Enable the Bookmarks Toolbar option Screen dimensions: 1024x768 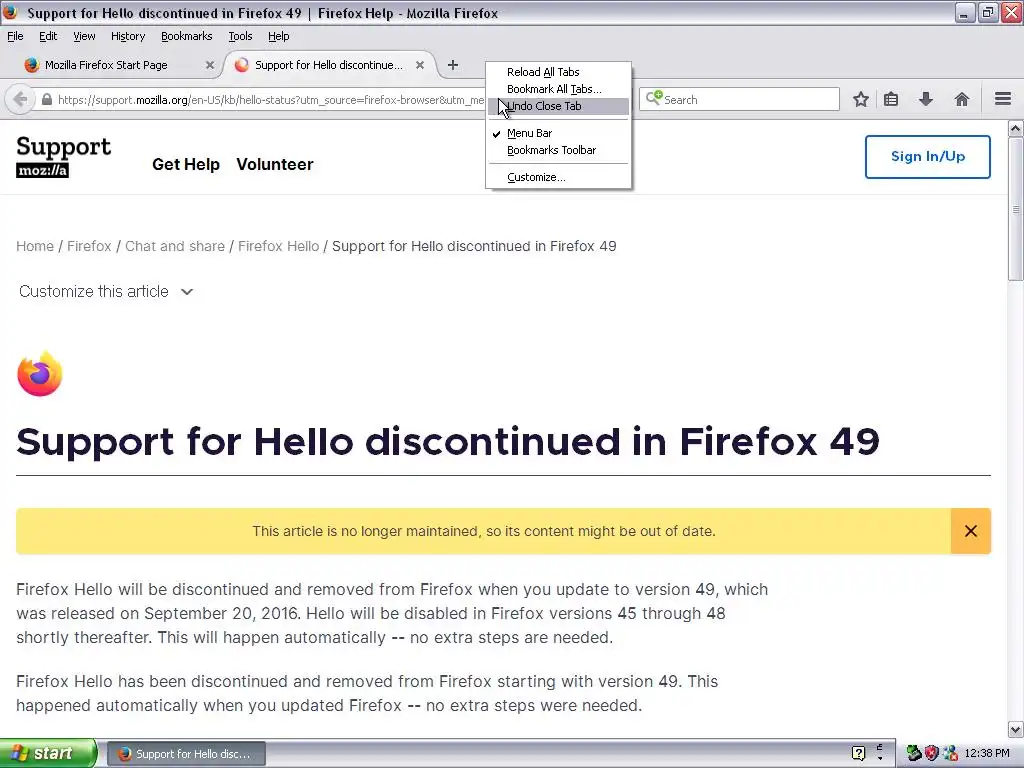click(558, 150)
